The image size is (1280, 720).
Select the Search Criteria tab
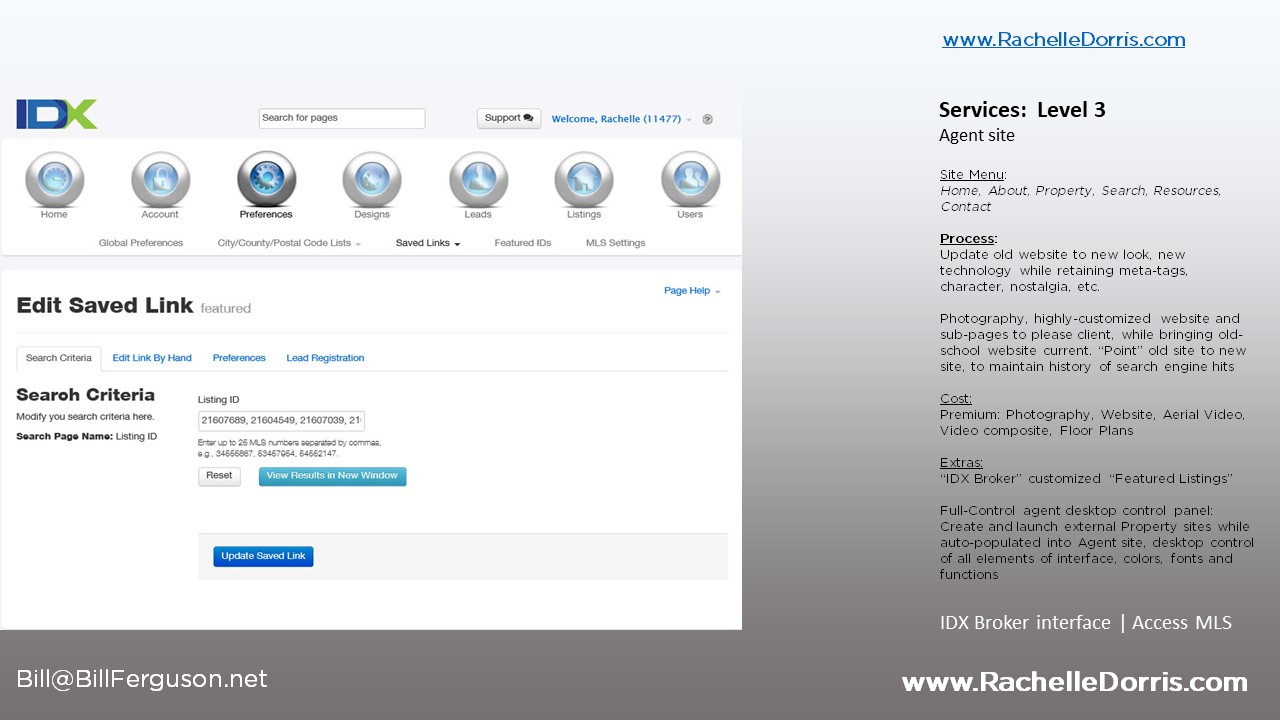(59, 358)
